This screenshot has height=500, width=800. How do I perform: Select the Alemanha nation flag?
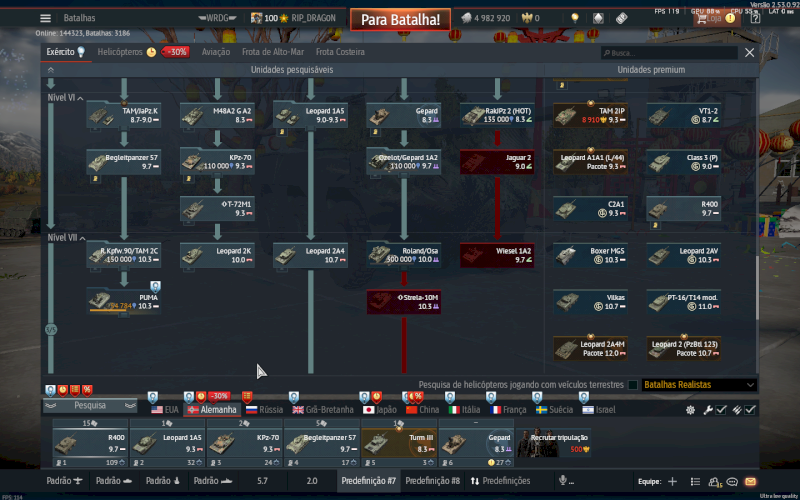[210, 410]
